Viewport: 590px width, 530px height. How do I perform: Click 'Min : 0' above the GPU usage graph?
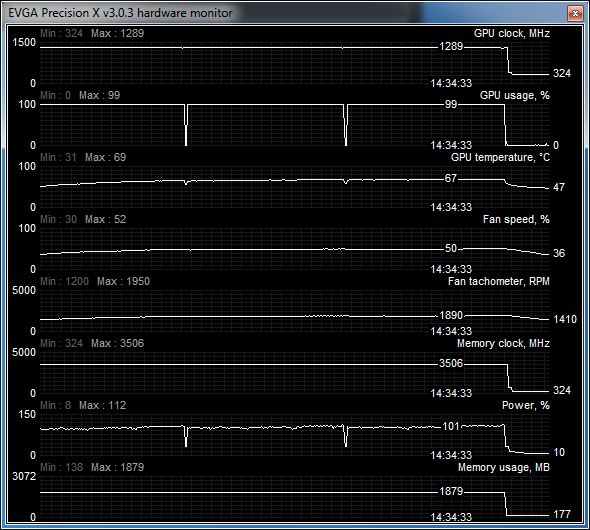[55, 96]
